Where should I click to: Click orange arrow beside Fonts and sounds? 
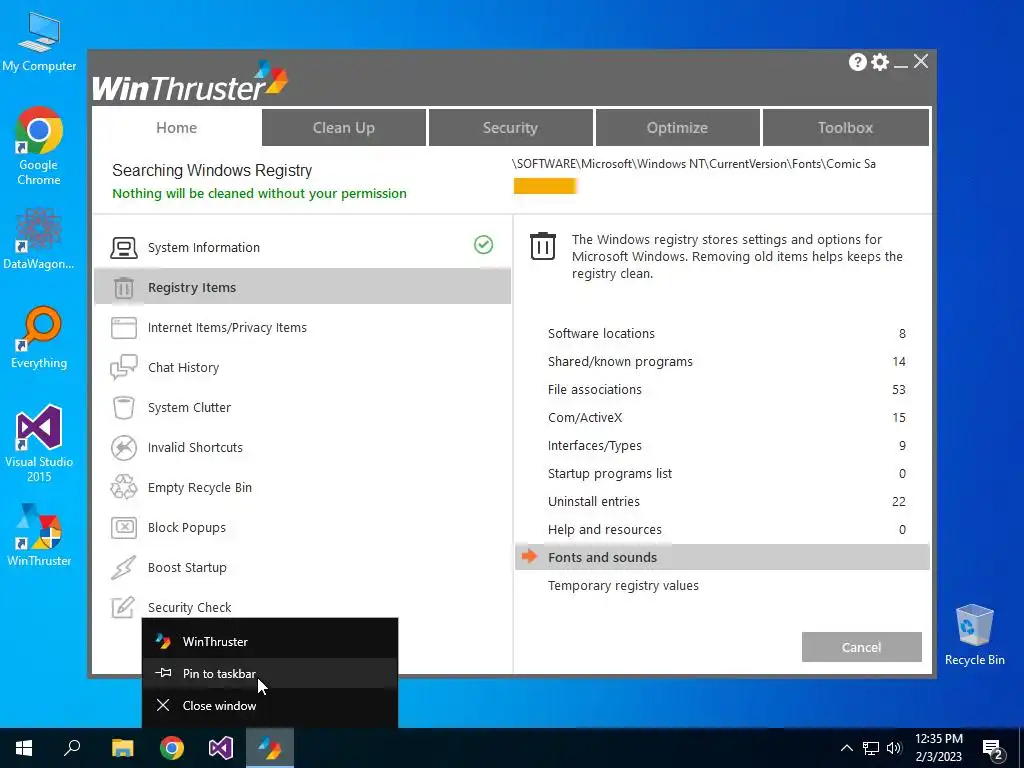[x=530, y=556]
